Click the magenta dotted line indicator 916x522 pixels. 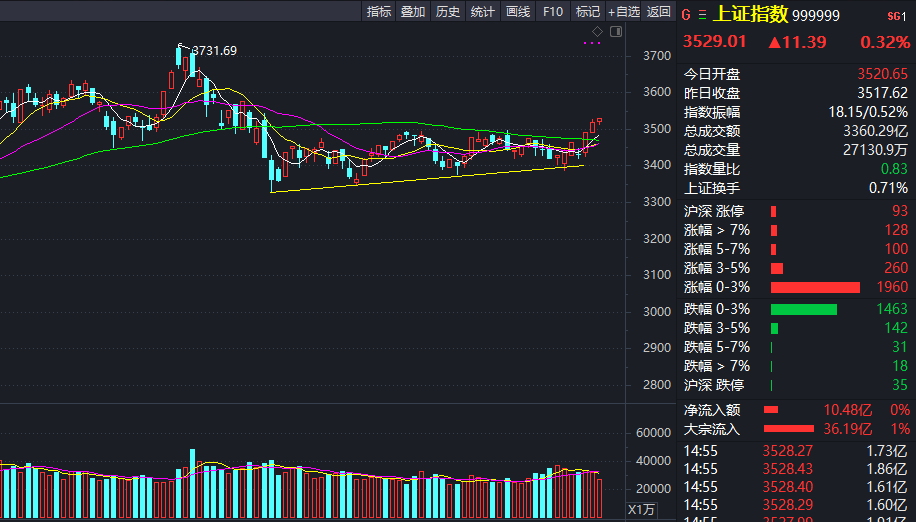(591, 43)
